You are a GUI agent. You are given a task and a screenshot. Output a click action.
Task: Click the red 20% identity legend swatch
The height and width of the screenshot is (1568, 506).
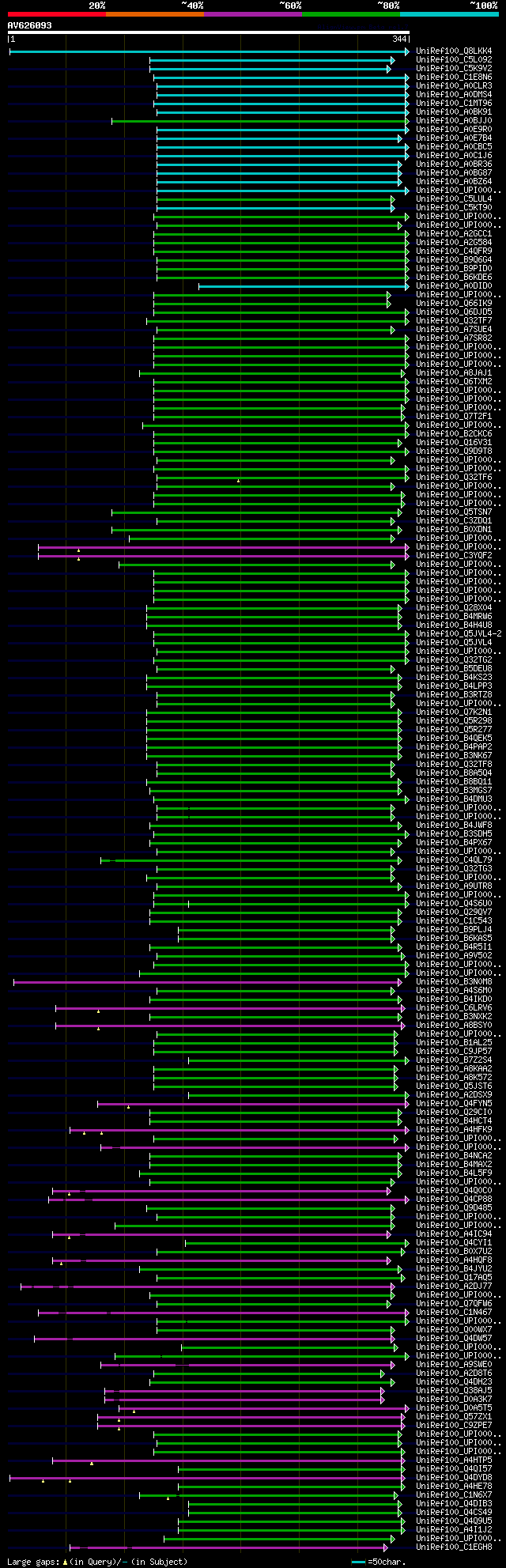57,14
